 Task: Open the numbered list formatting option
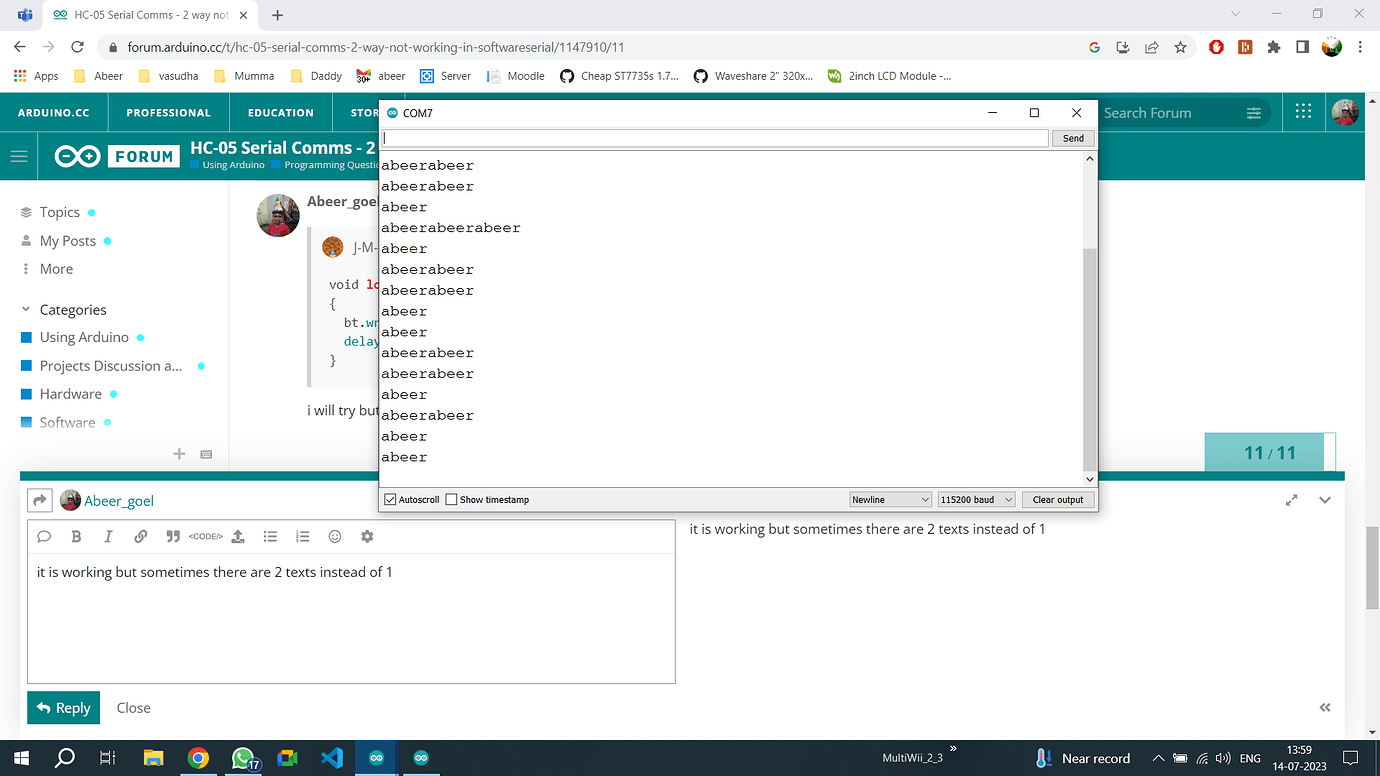point(302,536)
